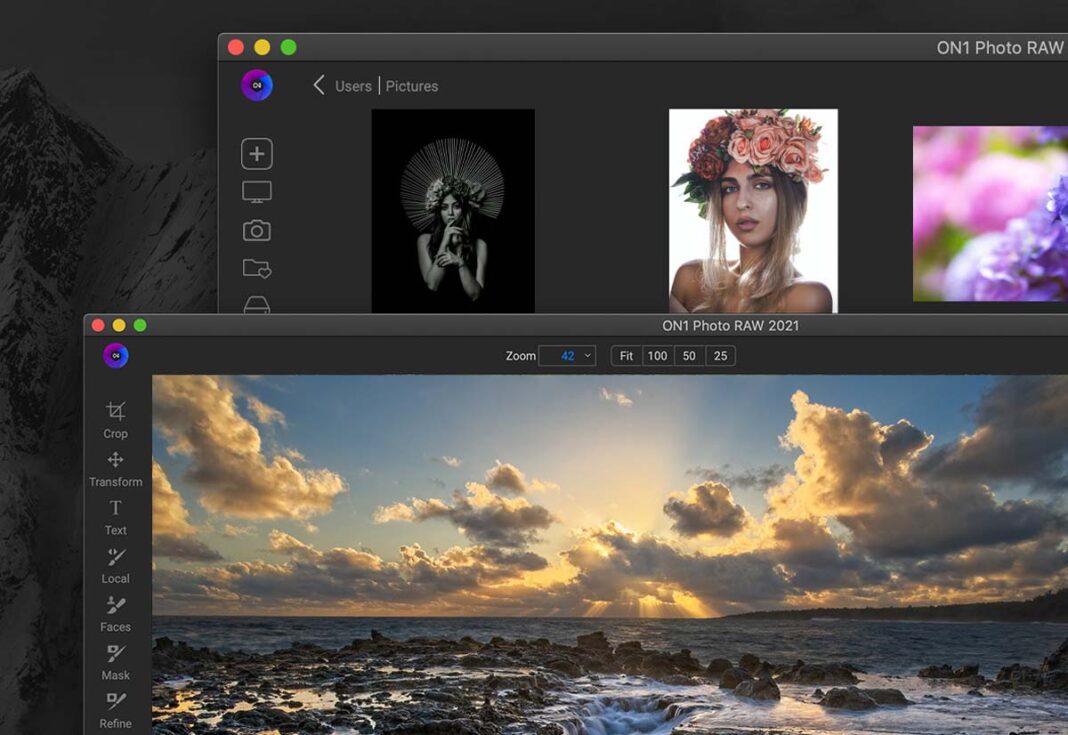1068x735 pixels.
Task: Activate the Text tool
Action: coord(115,508)
